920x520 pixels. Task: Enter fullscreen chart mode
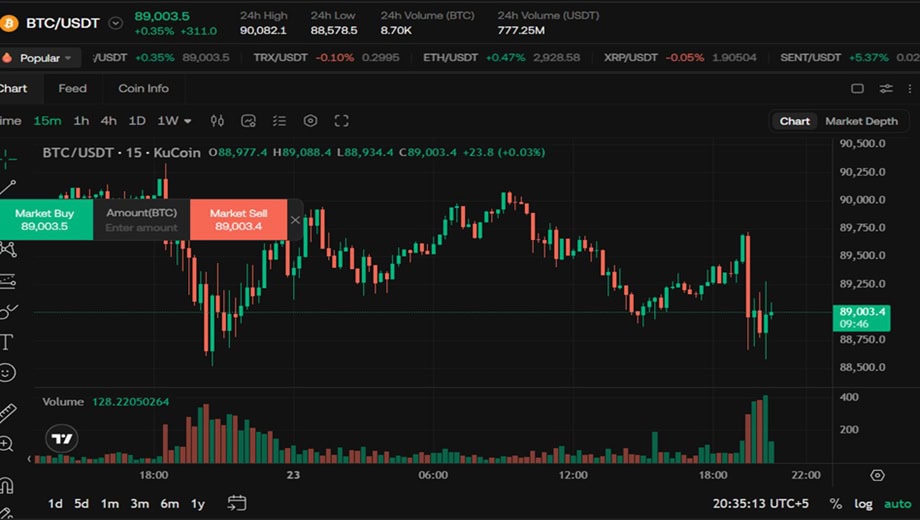[341, 121]
